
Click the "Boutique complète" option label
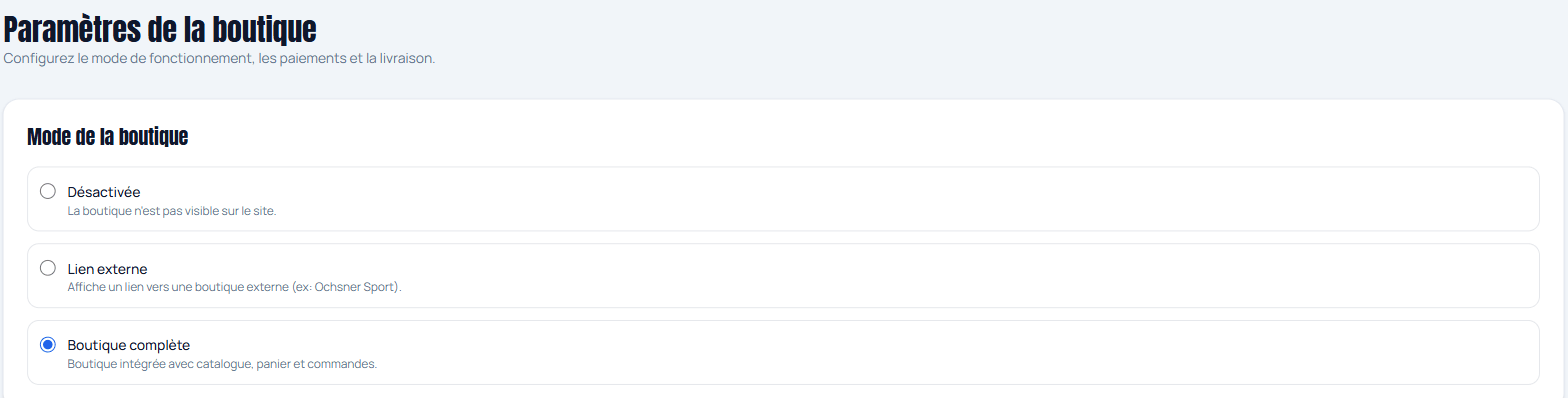pyautogui.click(x=128, y=346)
